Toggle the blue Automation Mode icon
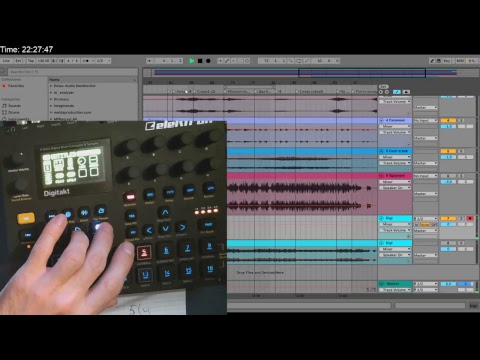This screenshot has height=360, width=480. (x=397, y=92)
